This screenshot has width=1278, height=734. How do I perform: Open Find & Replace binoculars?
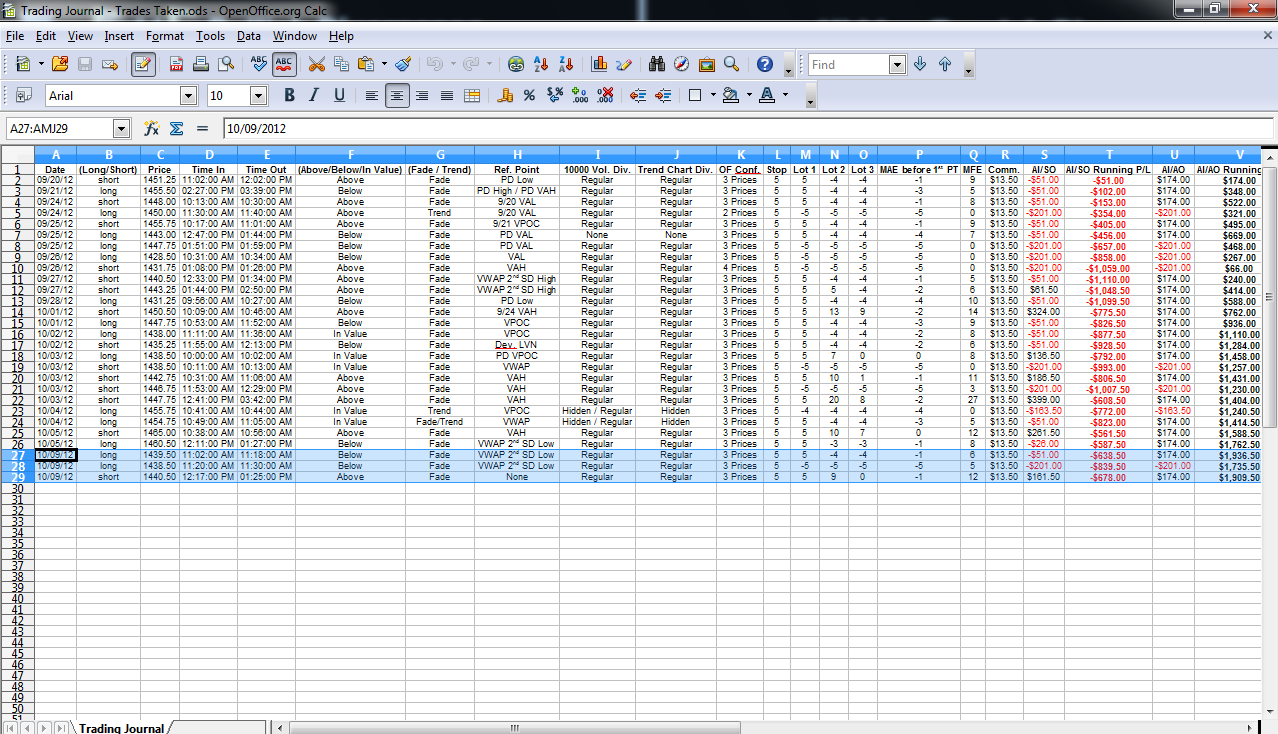[x=657, y=64]
